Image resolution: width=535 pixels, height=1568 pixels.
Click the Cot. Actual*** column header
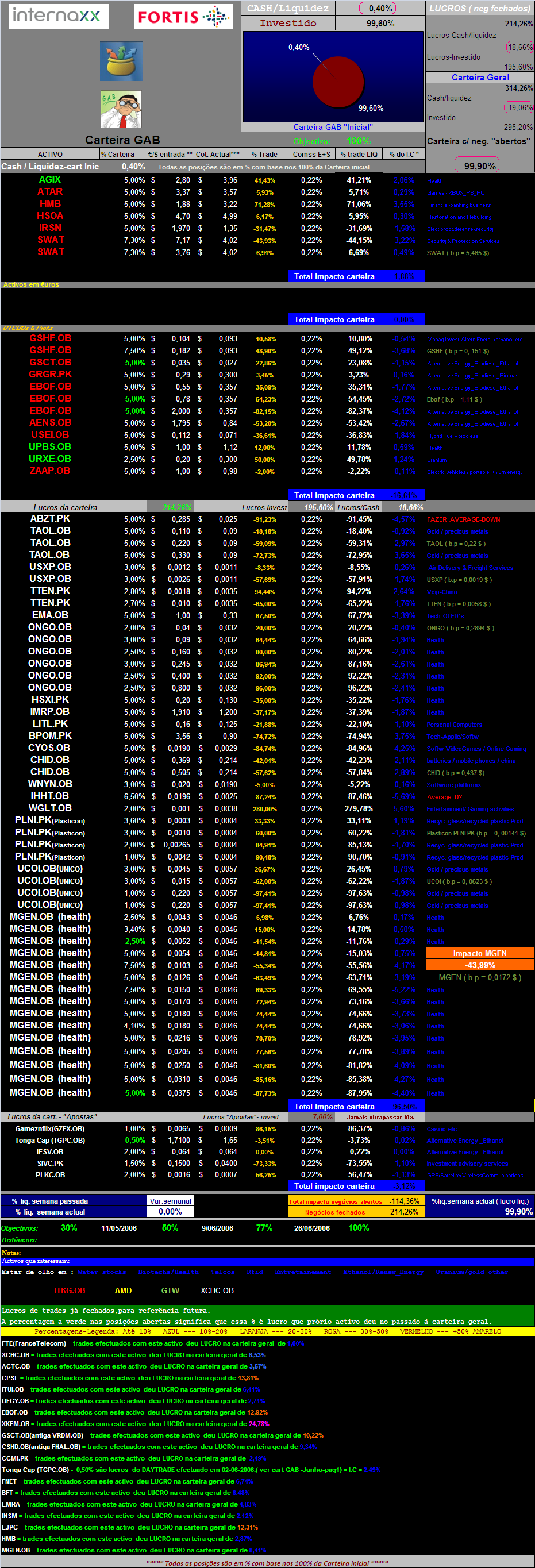(x=218, y=154)
